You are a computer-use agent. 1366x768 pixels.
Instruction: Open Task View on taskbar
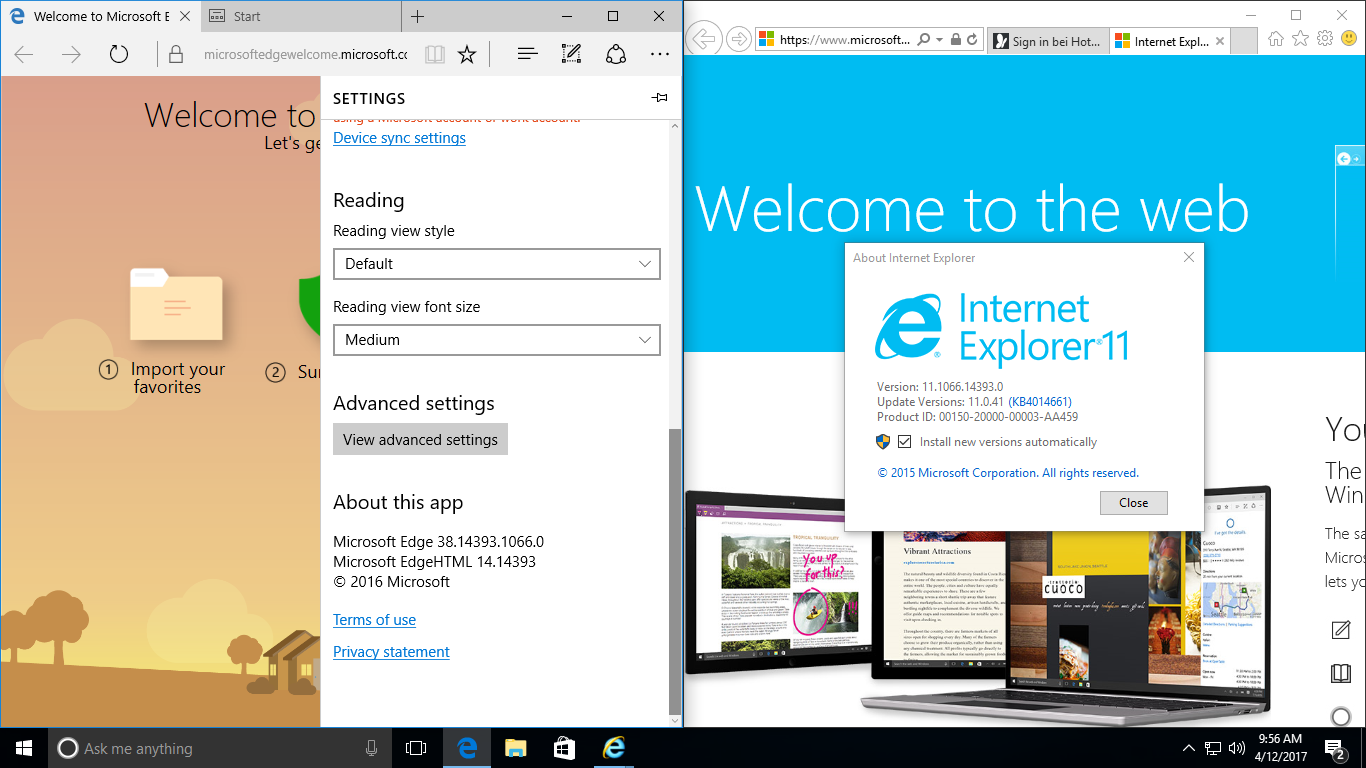pyautogui.click(x=416, y=748)
